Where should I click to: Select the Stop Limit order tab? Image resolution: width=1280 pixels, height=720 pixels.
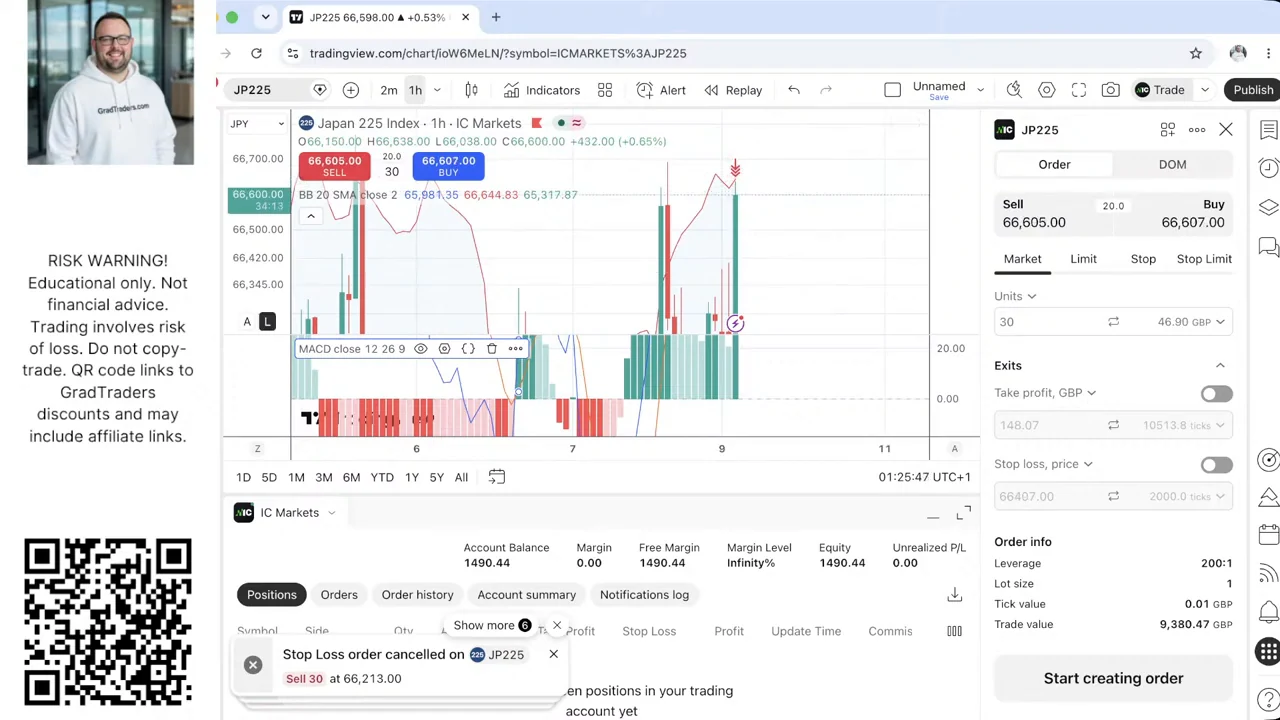coord(1204,259)
